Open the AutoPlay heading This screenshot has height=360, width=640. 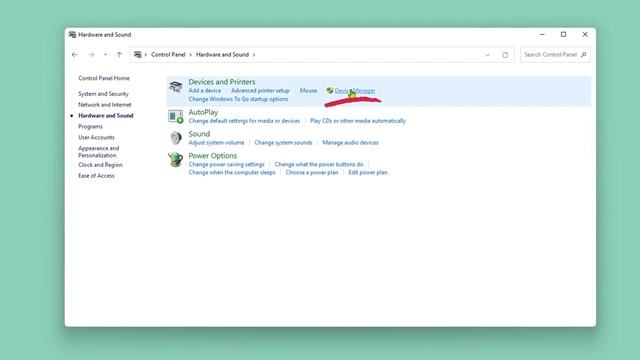point(203,112)
